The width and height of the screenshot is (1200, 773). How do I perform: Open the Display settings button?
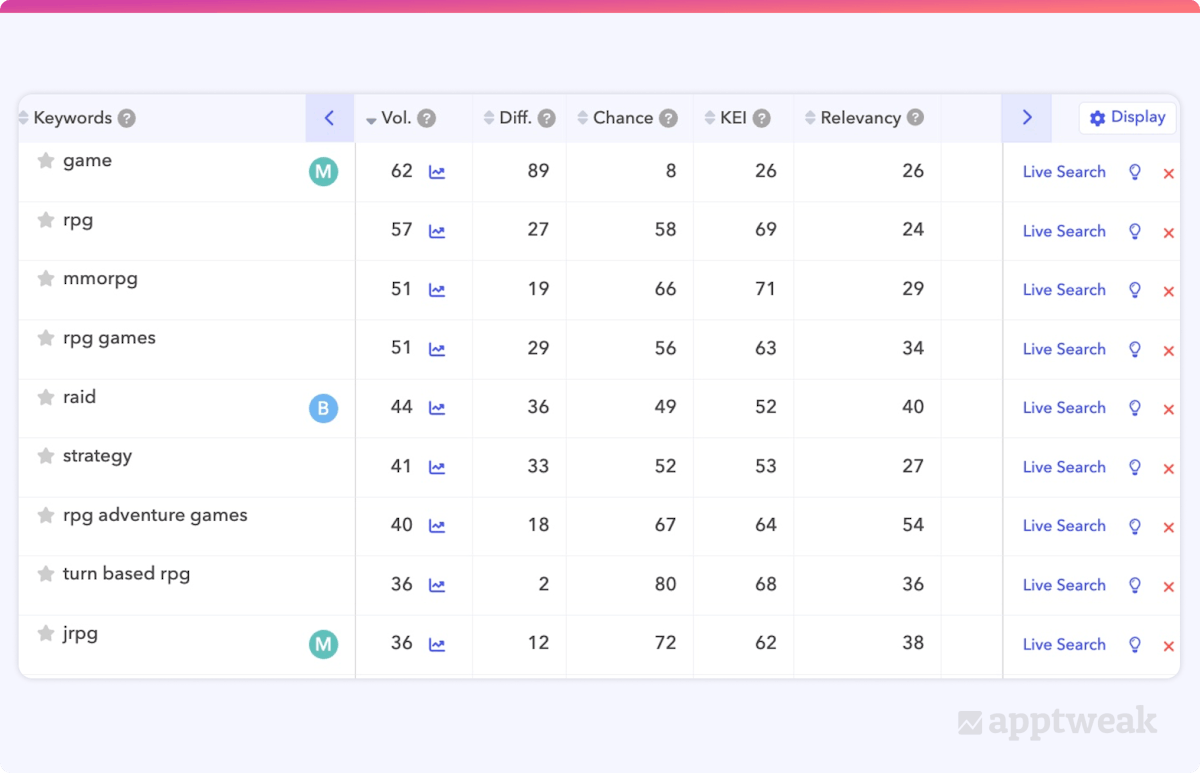click(x=1127, y=118)
